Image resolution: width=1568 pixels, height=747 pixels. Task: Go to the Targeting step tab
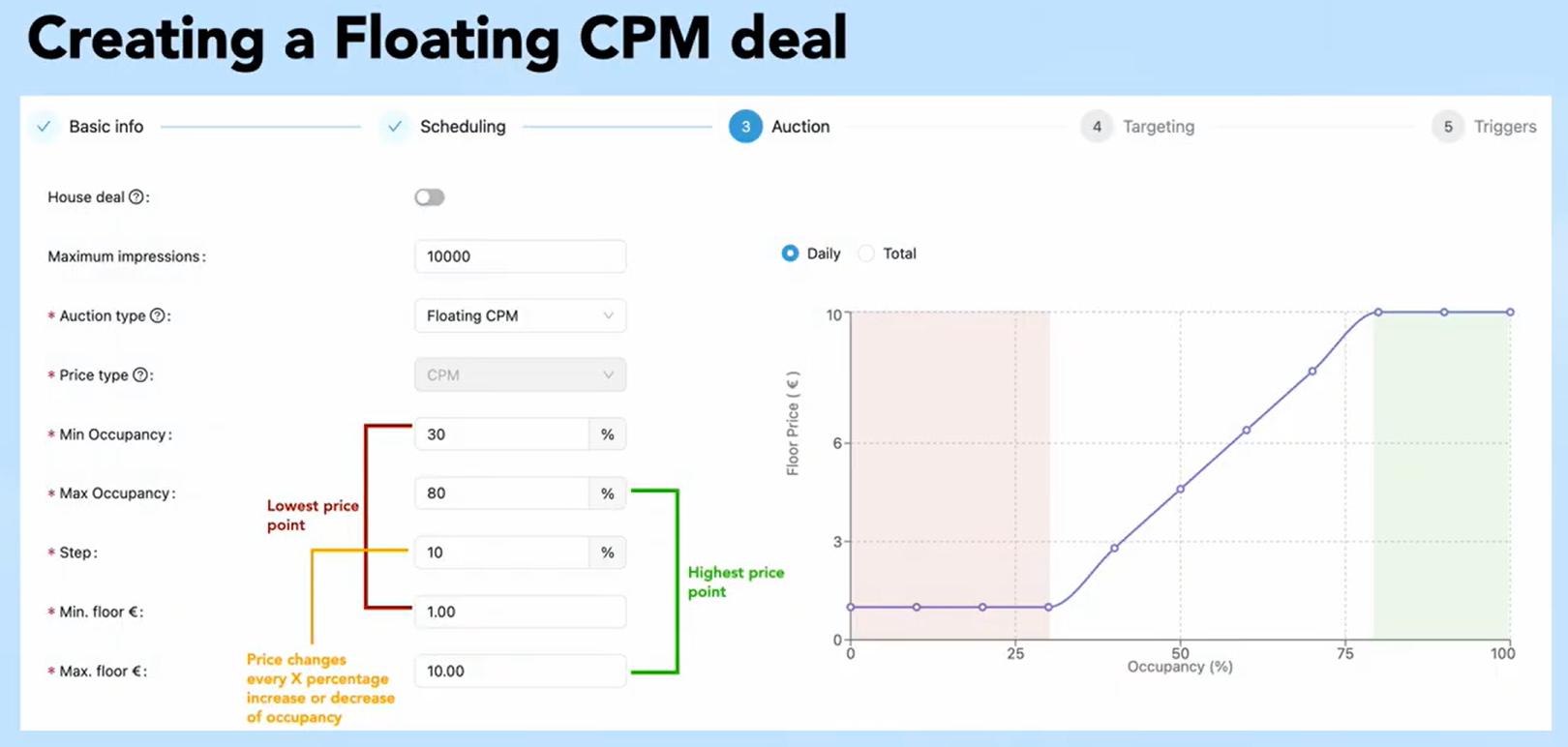(1158, 127)
